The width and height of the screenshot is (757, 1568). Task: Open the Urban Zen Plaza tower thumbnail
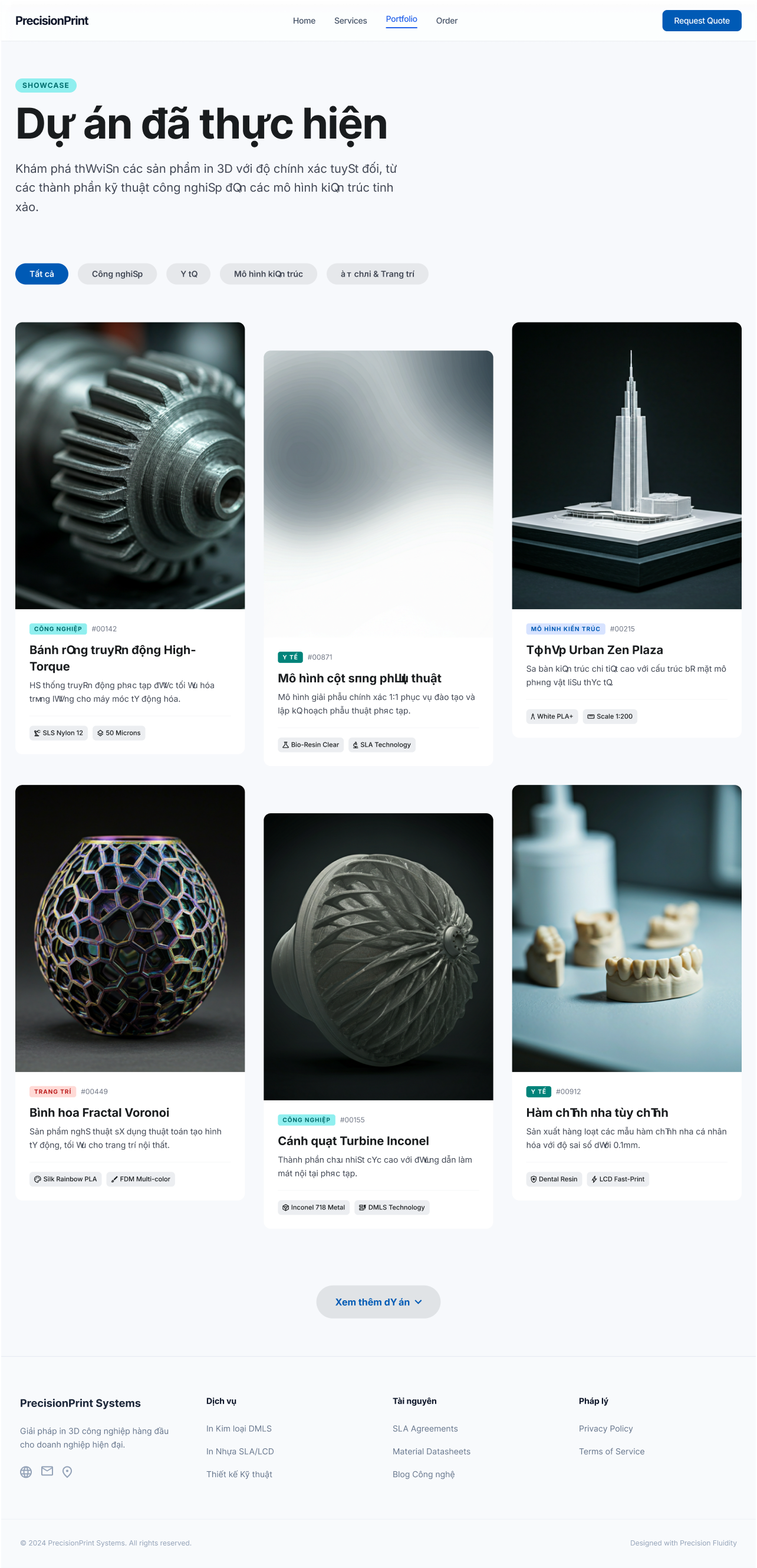tap(626, 466)
